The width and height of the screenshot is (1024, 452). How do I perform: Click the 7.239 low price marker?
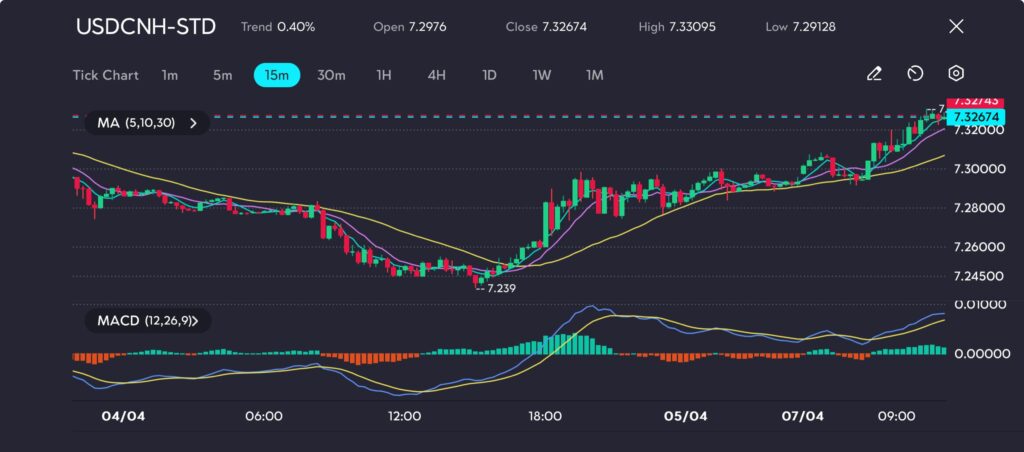[500, 288]
